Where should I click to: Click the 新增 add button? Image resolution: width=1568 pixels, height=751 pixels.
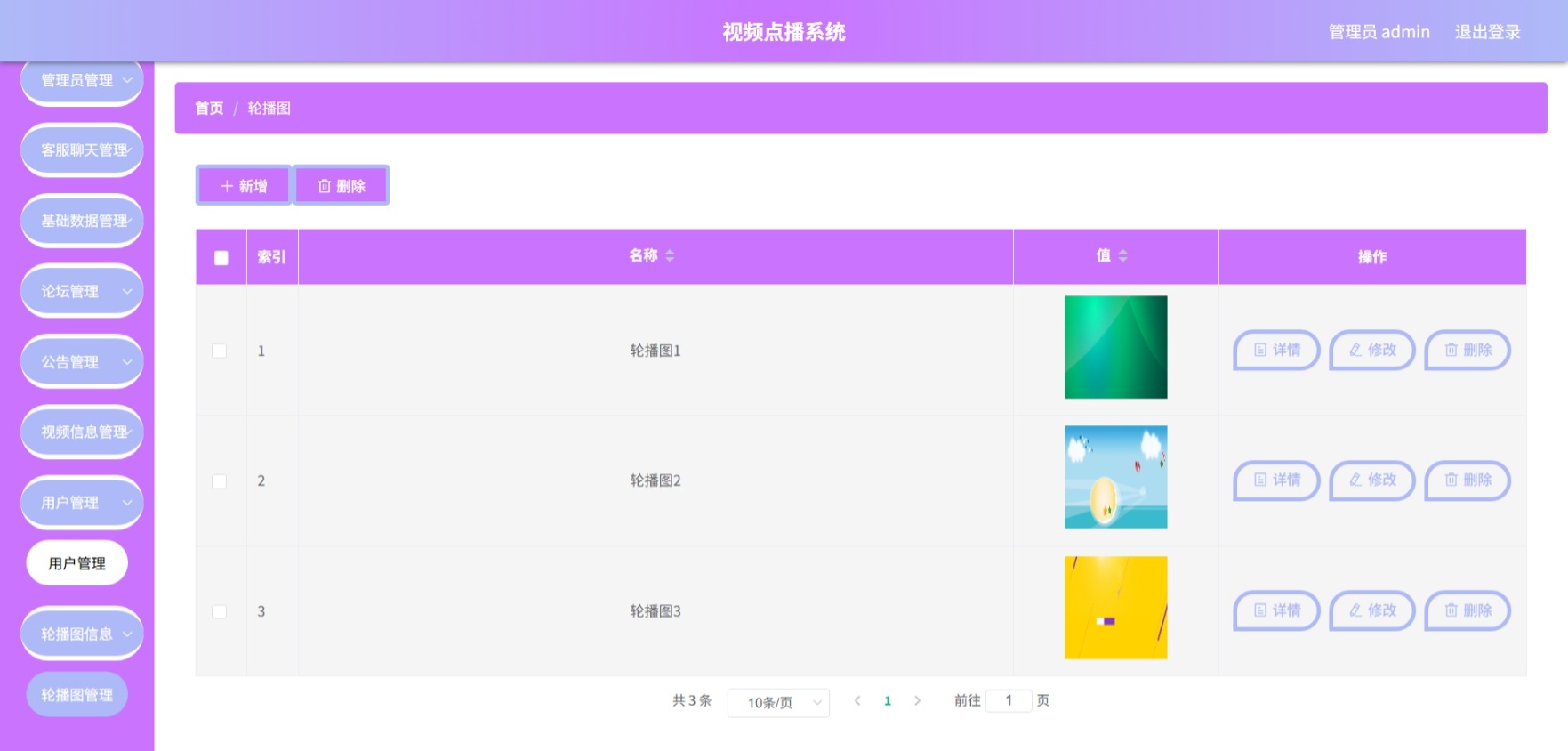point(244,186)
